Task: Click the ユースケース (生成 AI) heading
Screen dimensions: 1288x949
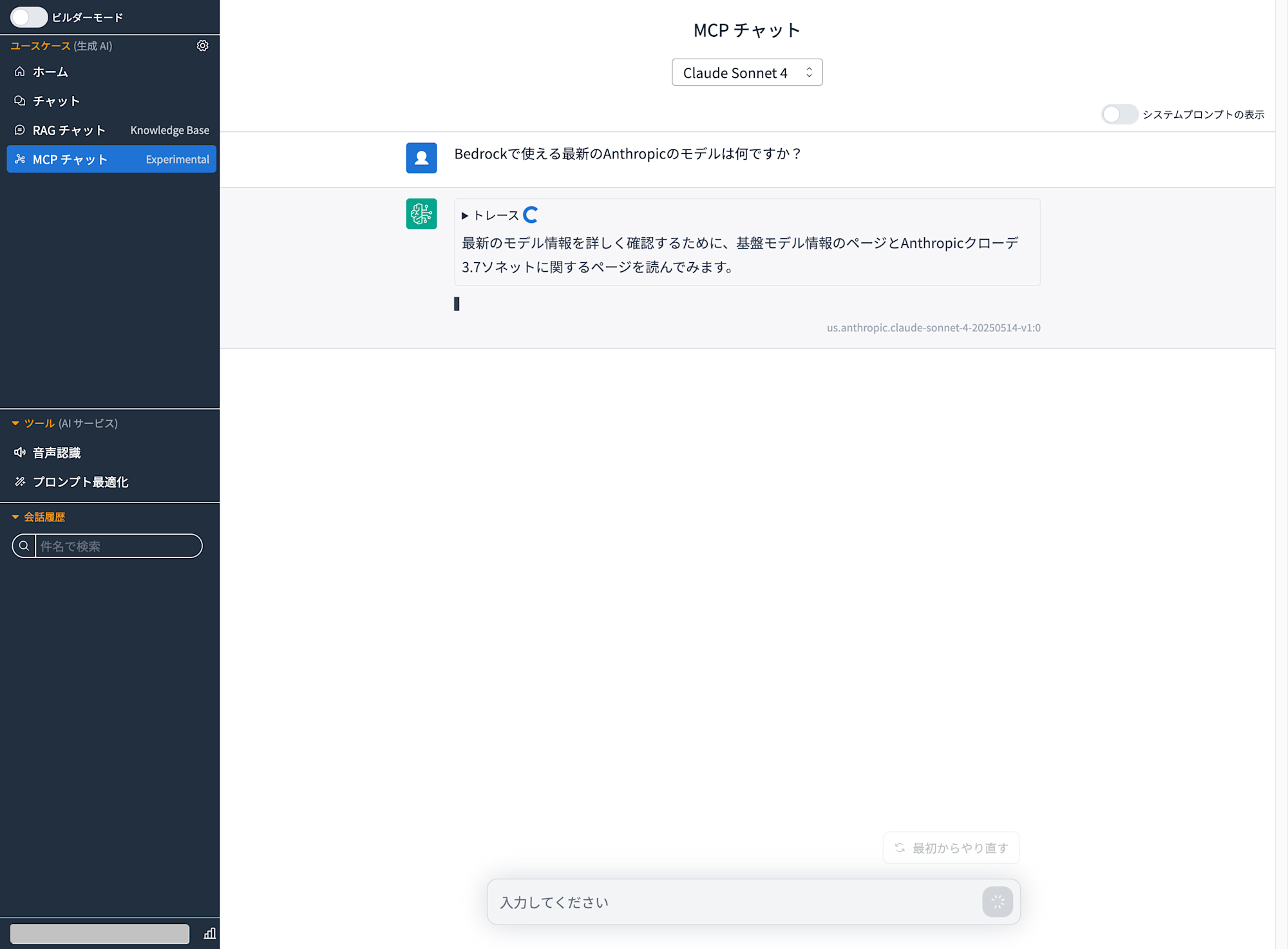Action: pos(61,46)
